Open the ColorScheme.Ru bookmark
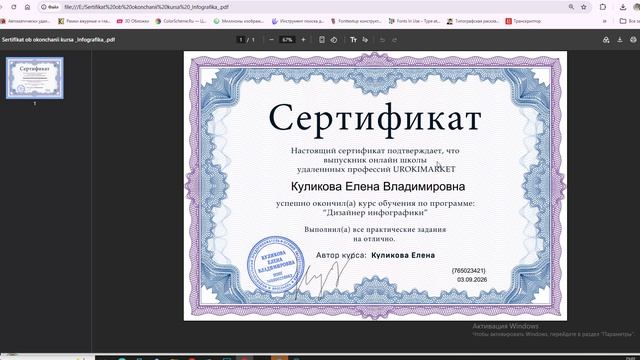Viewport: 640px width, 360px height. click(181, 21)
